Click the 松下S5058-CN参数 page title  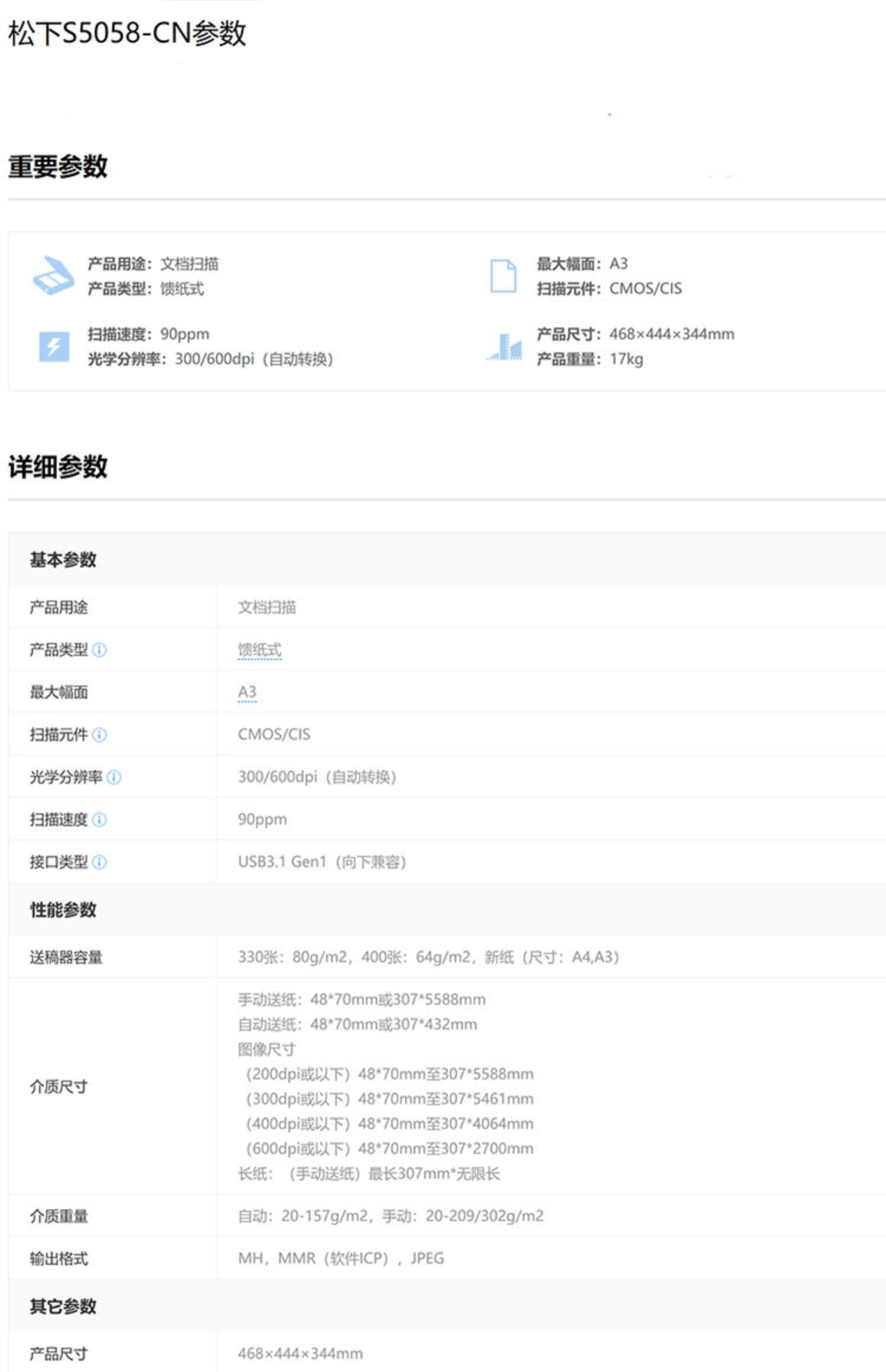point(127,33)
